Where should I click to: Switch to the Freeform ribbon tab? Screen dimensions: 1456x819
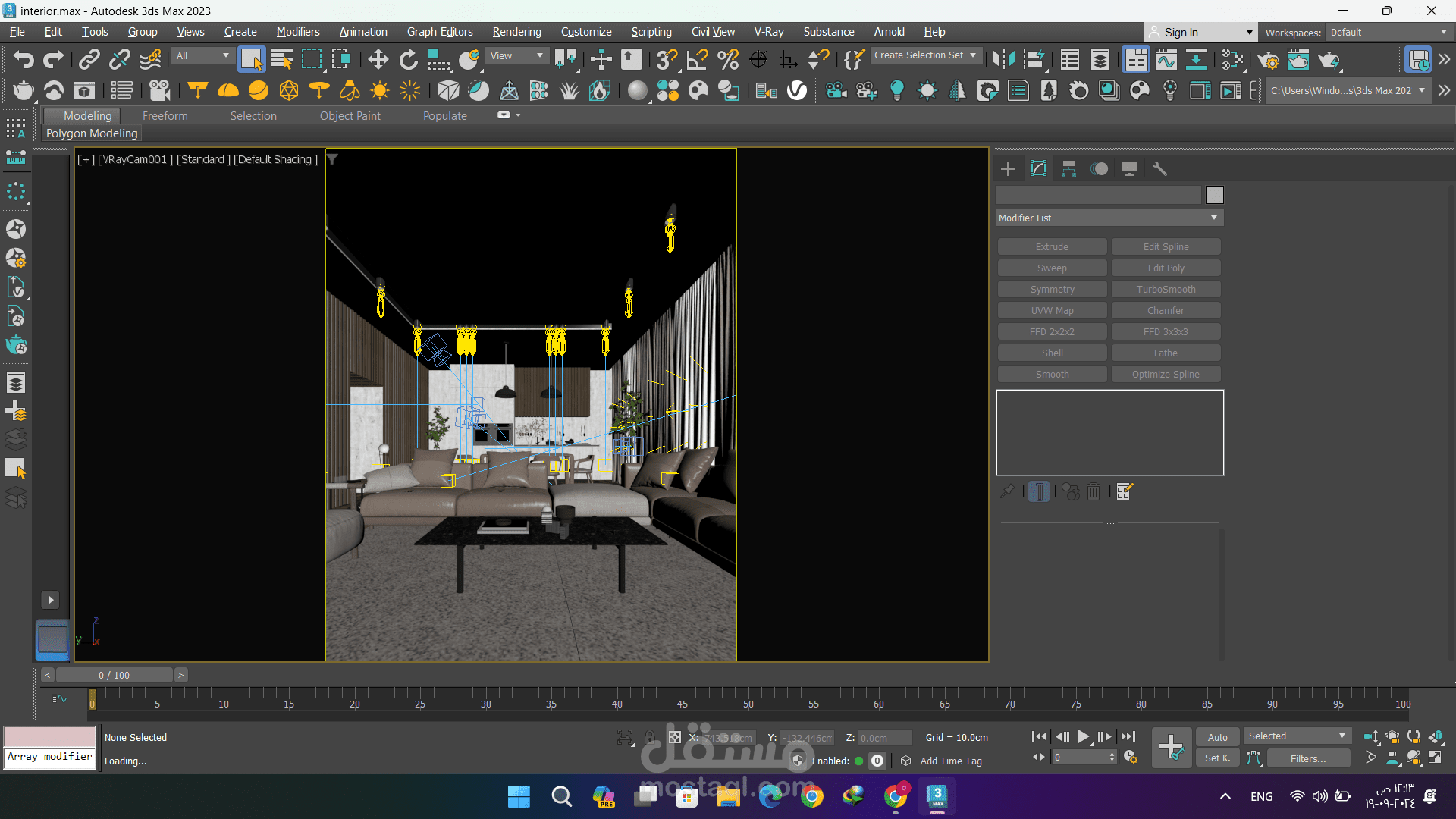coord(165,115)
